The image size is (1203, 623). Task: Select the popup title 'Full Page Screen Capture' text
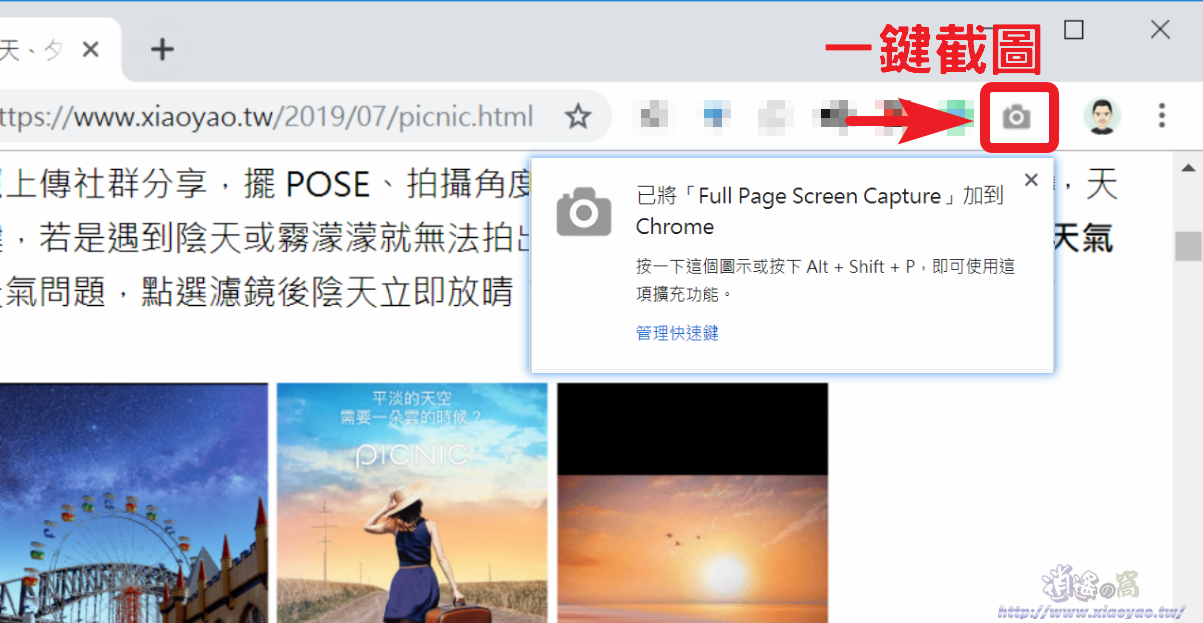point(820,196)
